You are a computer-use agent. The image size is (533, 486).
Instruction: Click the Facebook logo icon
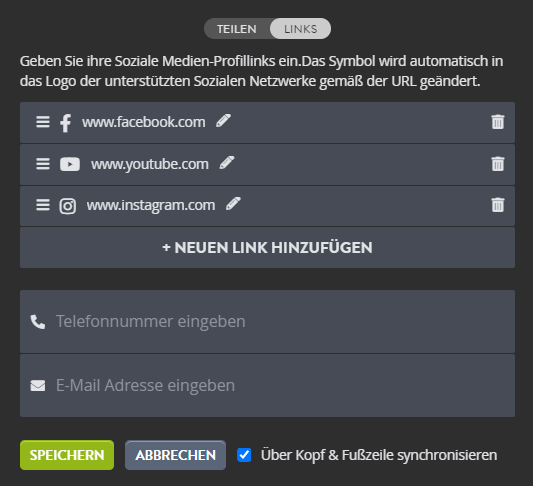(66, 123)
